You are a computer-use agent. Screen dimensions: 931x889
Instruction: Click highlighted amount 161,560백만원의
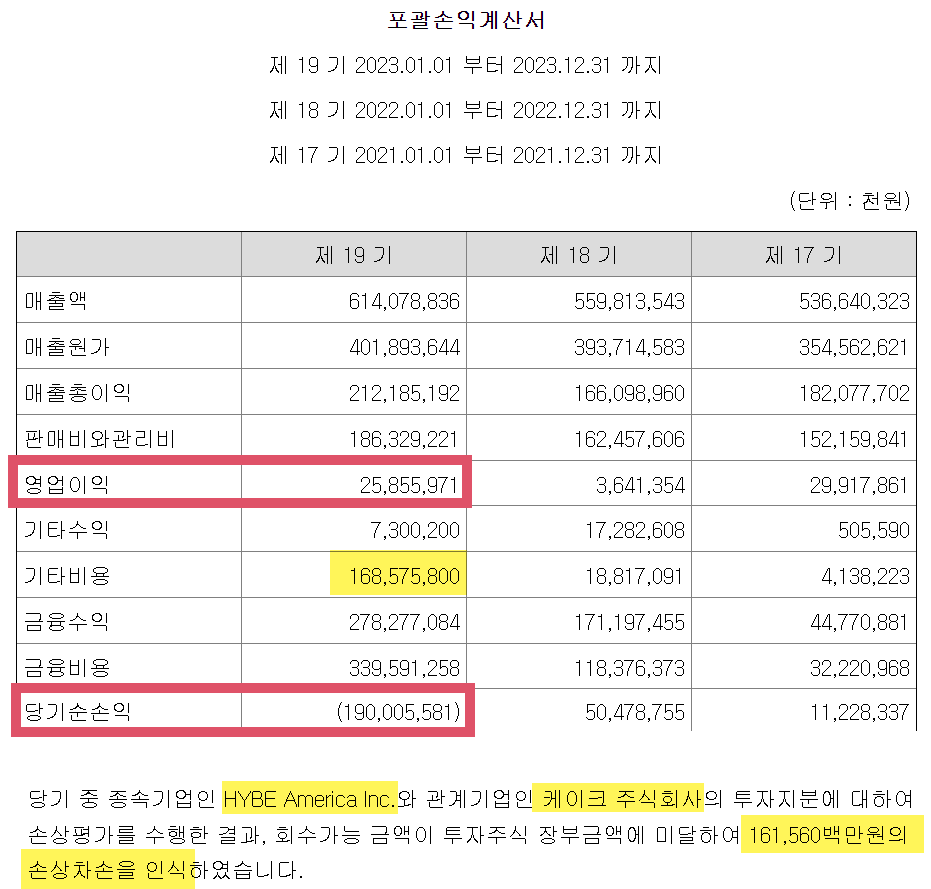pyautogui.click(x=828, y=835)
